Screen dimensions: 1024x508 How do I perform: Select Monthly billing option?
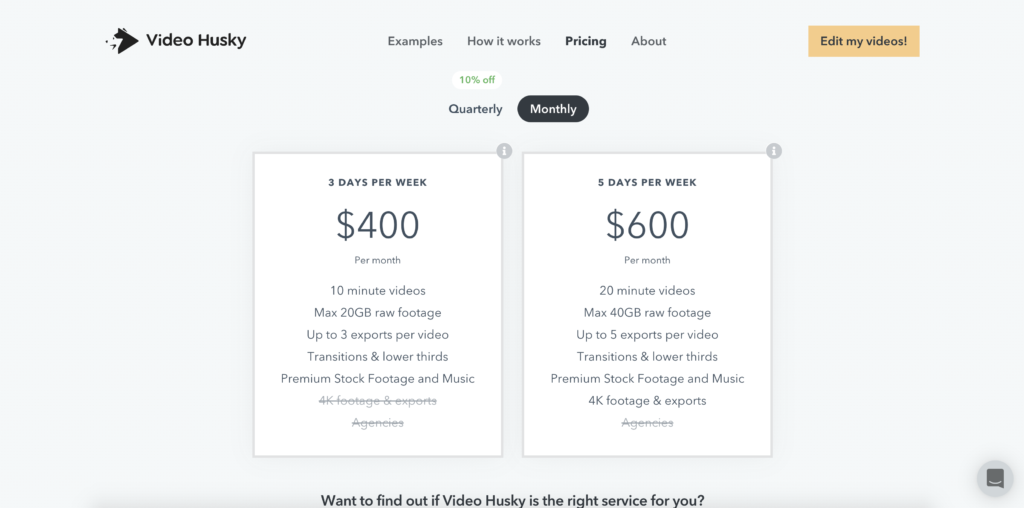(x=553, y=109)
